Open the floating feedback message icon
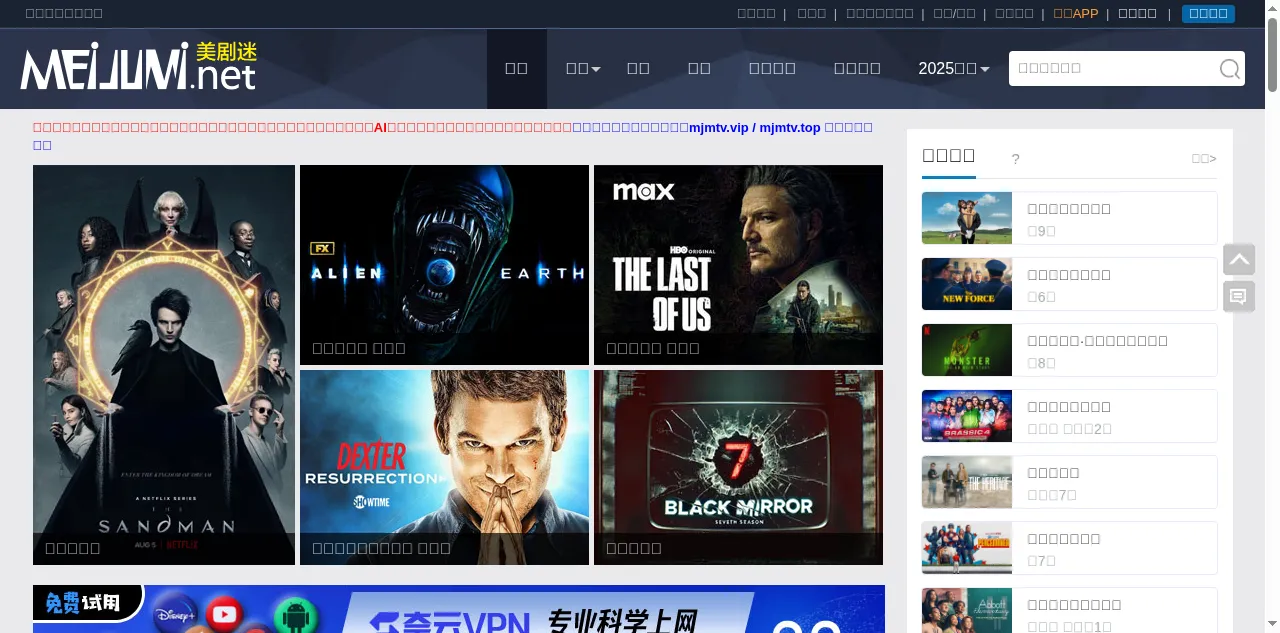This screenshot has height=633, width=1280. pos(1239,297)
